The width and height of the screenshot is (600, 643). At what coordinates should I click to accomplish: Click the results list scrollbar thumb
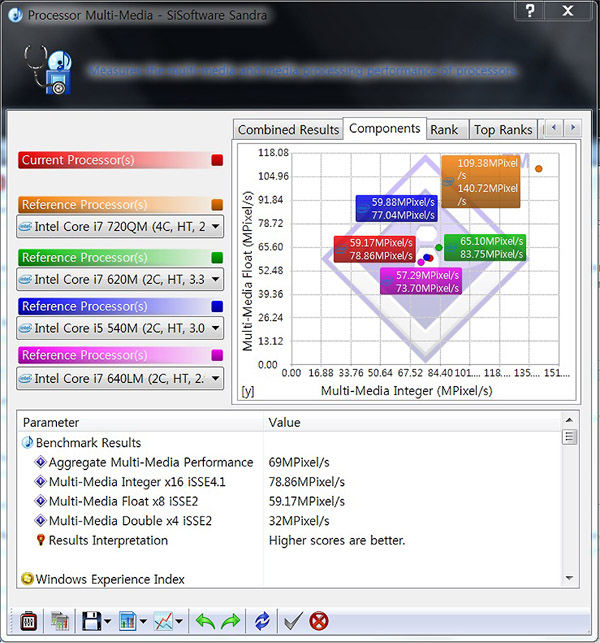click(x=569, y=436)
